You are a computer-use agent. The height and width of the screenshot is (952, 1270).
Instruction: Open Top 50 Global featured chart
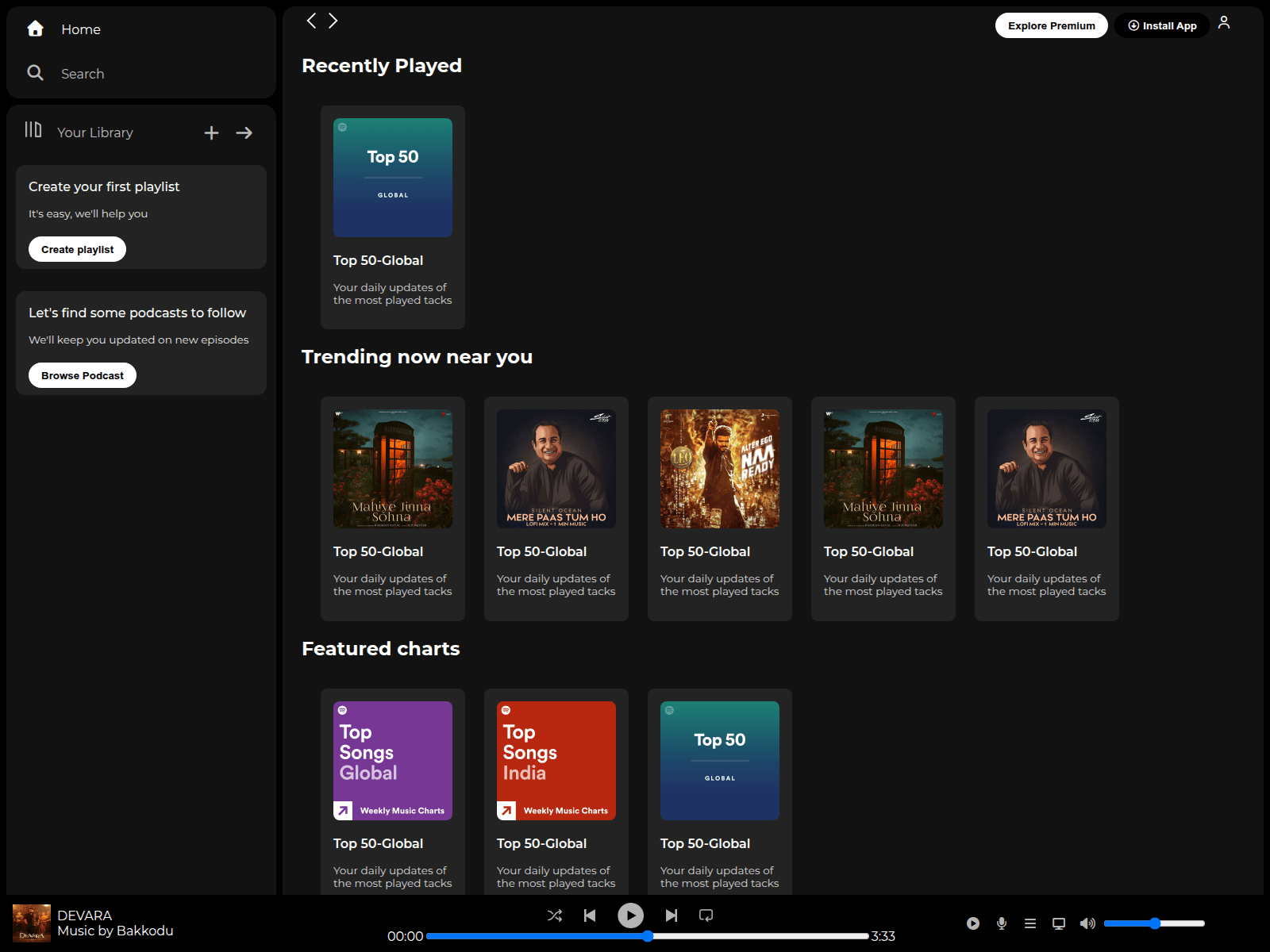click(x=720, y=792)
